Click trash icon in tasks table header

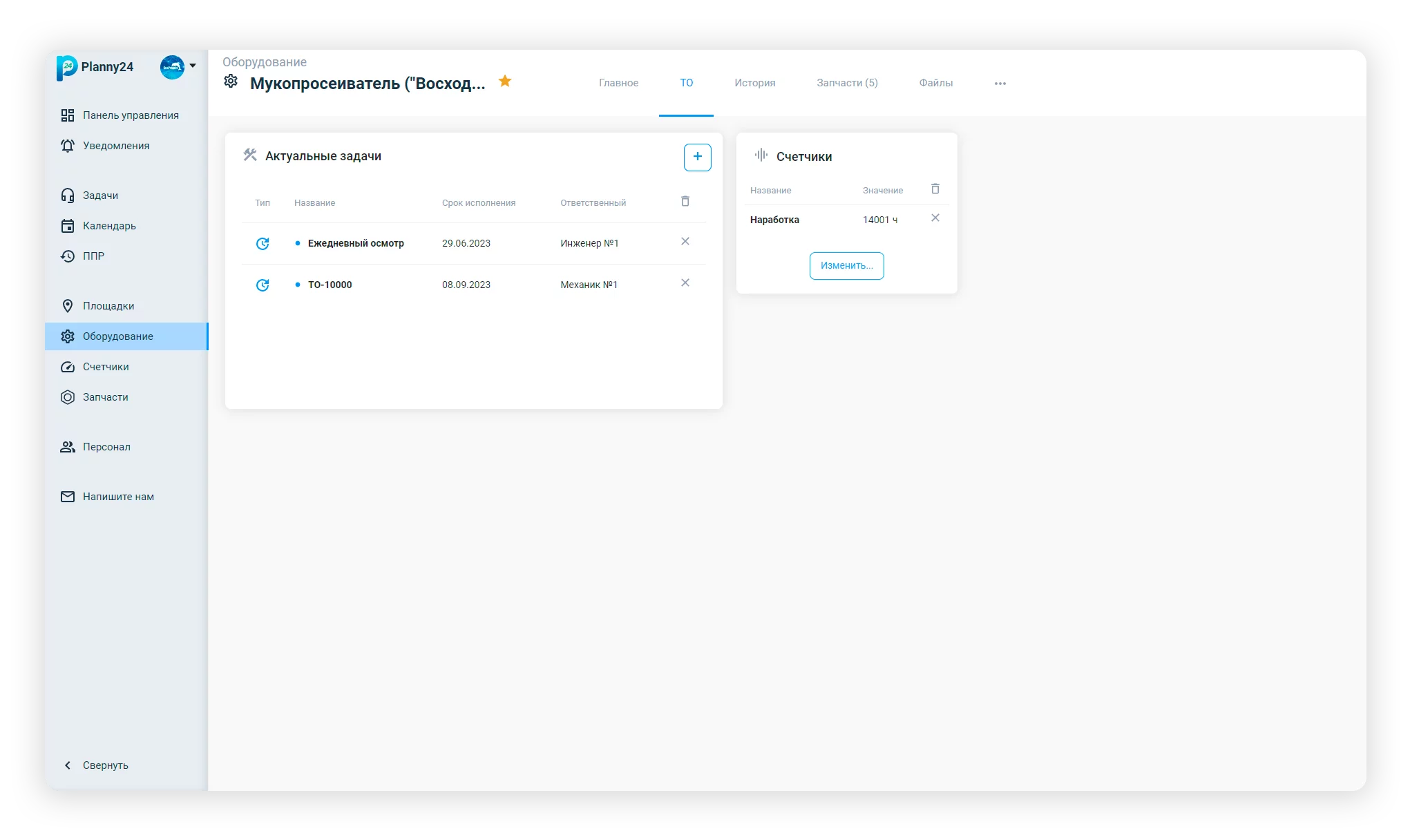[685, 201]
